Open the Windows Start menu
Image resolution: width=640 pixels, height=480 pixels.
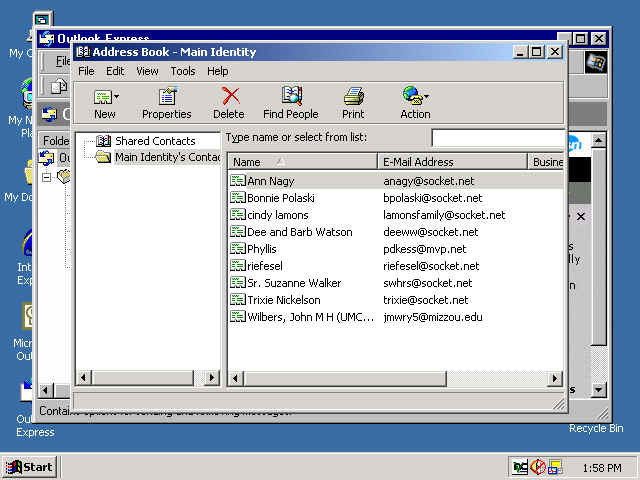point(30,467)
